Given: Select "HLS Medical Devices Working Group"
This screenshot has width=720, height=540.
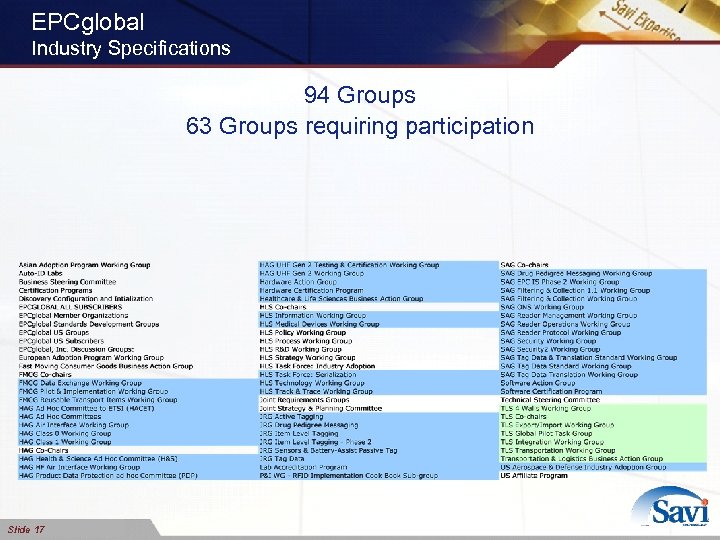Looking at the screenshot, I should [319, 324].
